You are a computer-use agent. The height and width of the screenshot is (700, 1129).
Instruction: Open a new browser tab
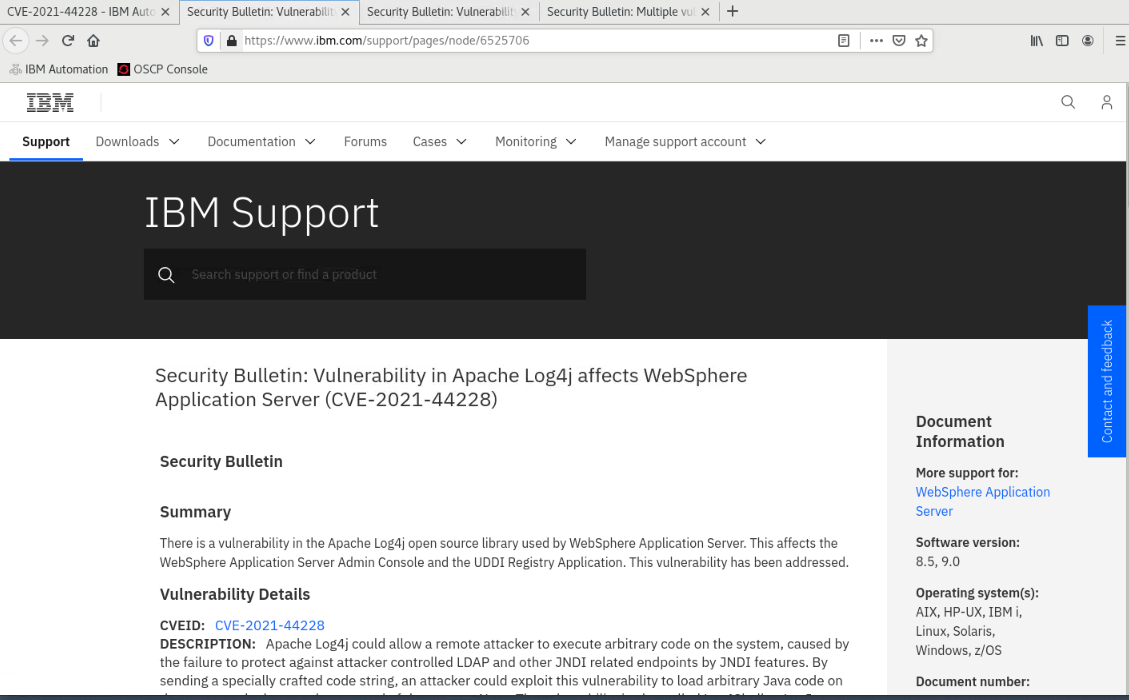(732, 12)
